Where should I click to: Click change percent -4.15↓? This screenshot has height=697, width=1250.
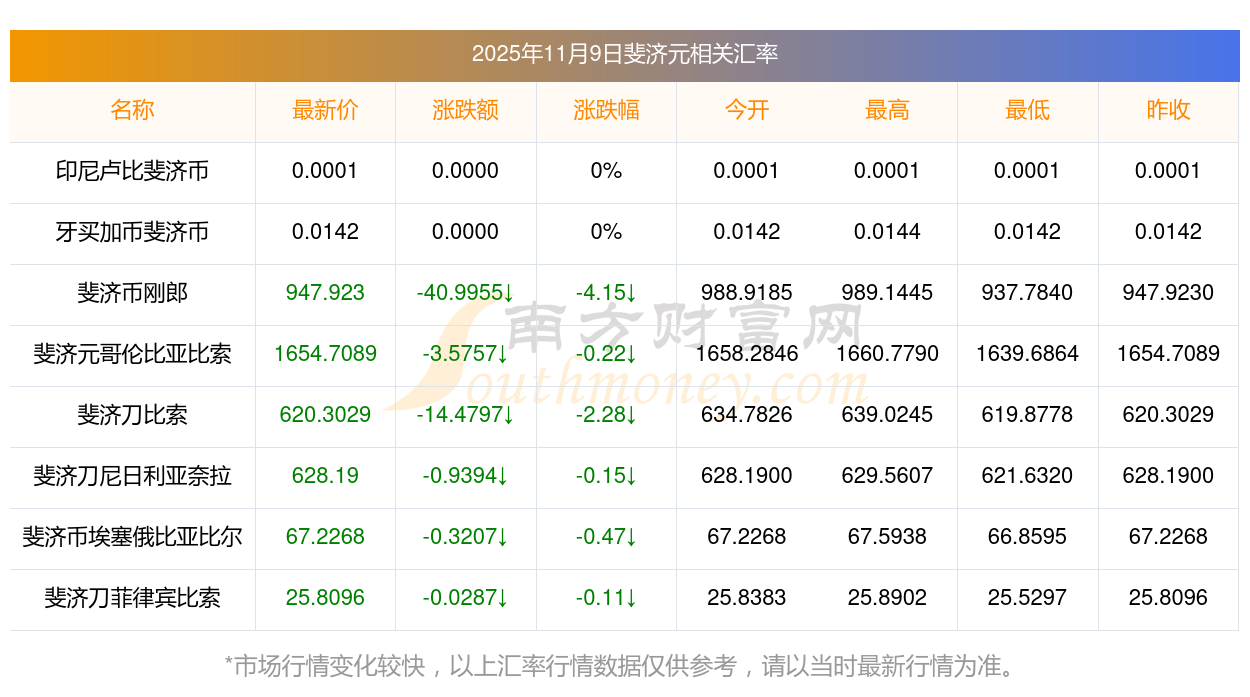click(606, 293)
